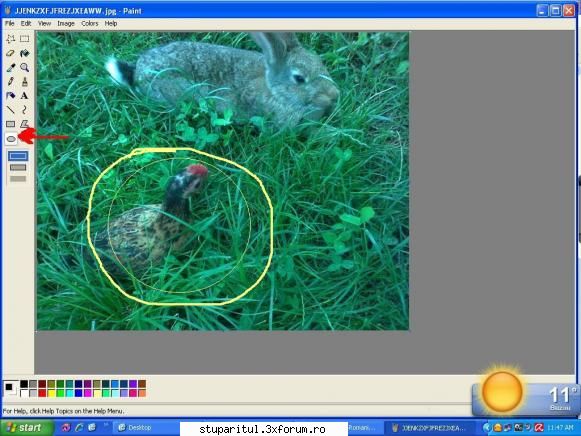The height and width of the screenshot is (436, 581).
Task: Choose the orange palette swatch
Action: point(142,393)
